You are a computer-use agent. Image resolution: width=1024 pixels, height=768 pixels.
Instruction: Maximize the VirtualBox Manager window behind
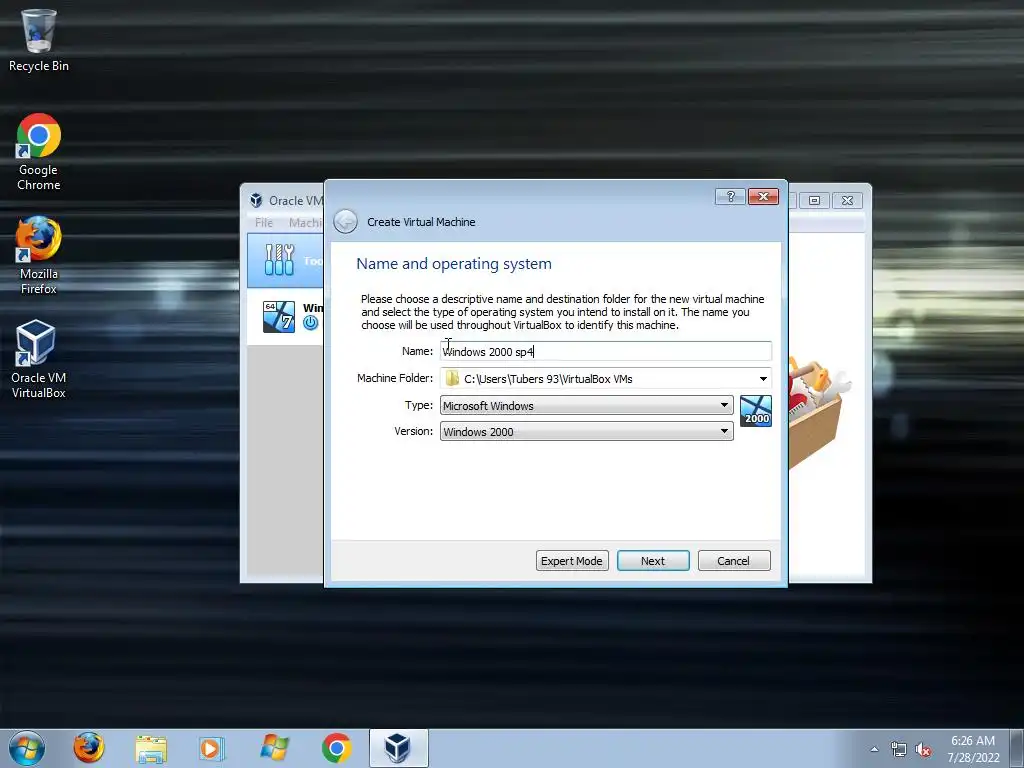point(814,200)
